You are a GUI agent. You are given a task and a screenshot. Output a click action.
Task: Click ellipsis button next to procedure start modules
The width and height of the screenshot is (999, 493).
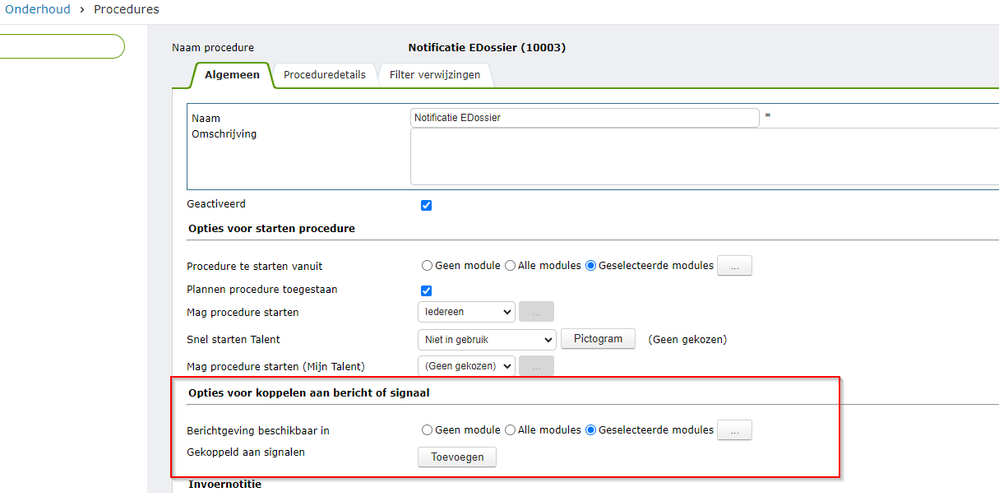[x=735, y=266]
